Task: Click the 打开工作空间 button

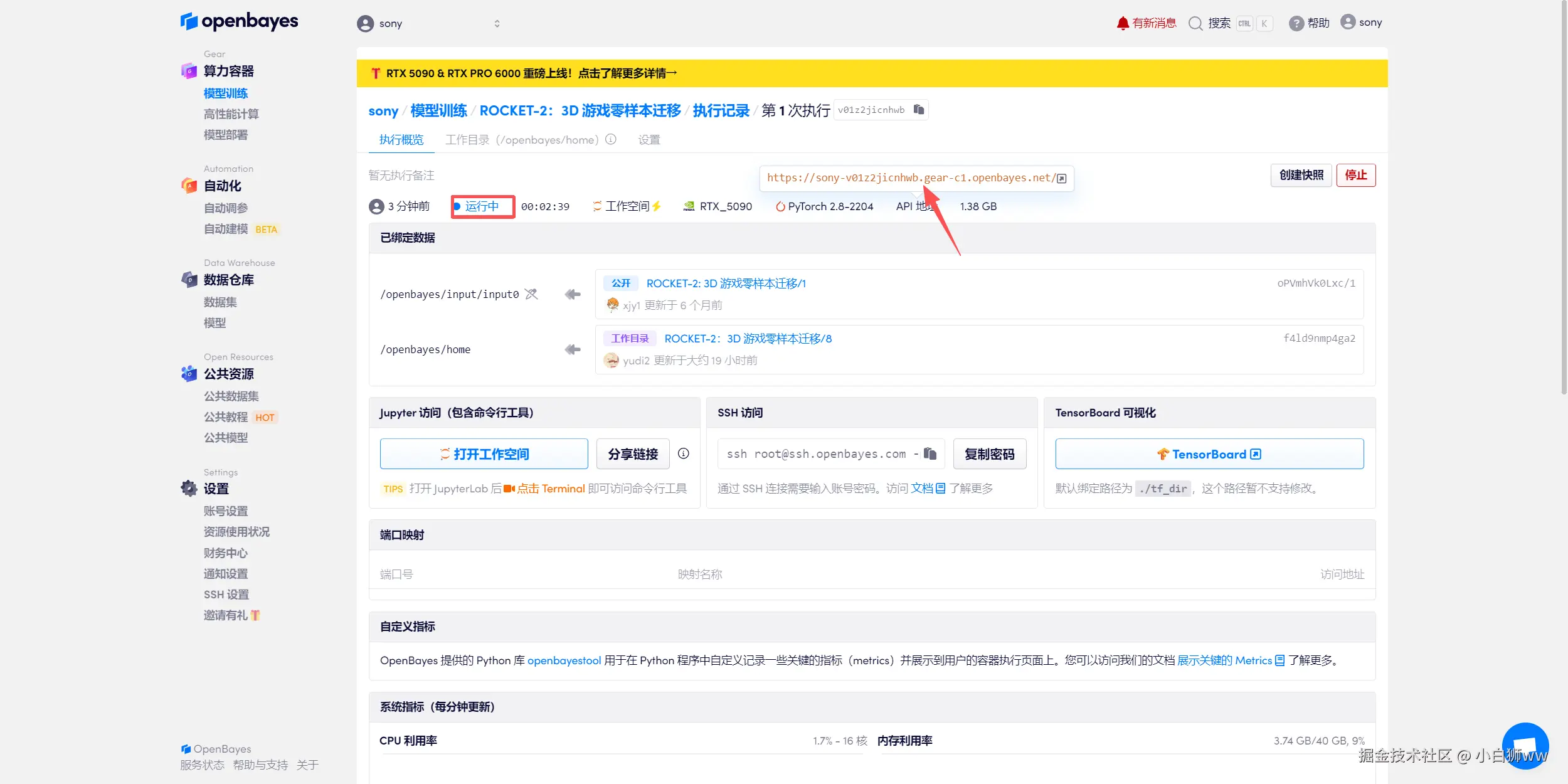Action: [x=484, y=453]
